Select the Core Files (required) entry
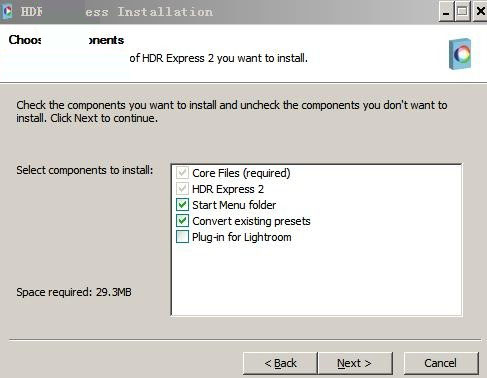 pos(241,173)
